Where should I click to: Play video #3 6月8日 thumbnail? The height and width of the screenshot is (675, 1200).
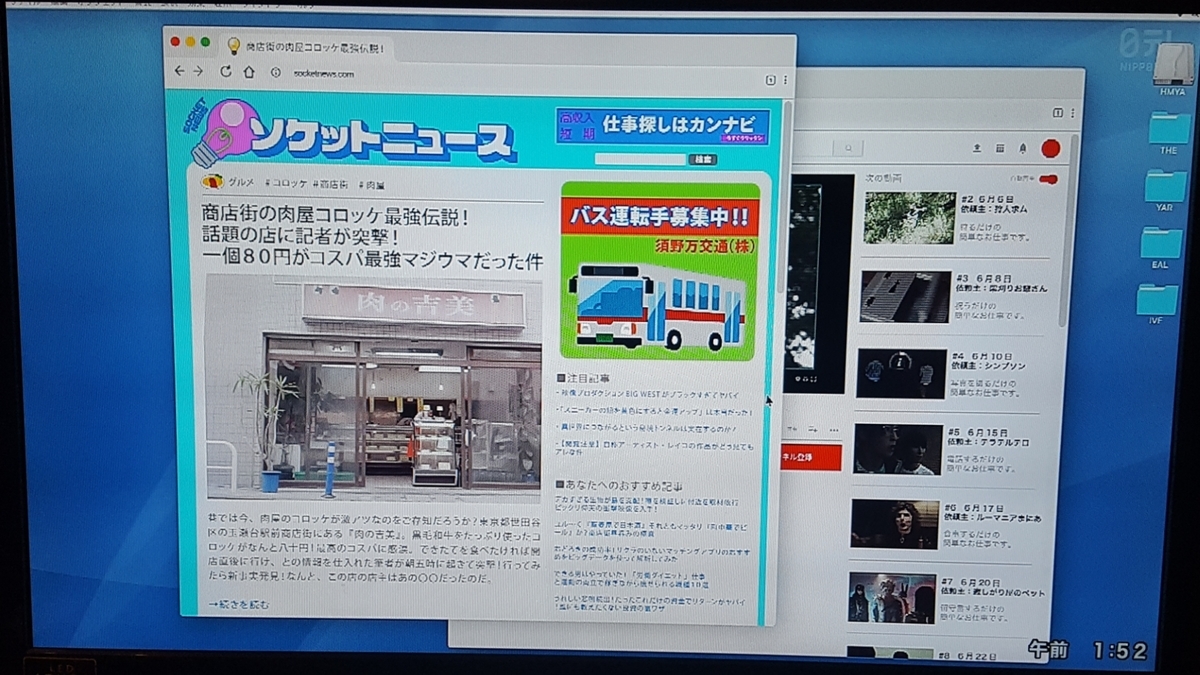point(905,297)
